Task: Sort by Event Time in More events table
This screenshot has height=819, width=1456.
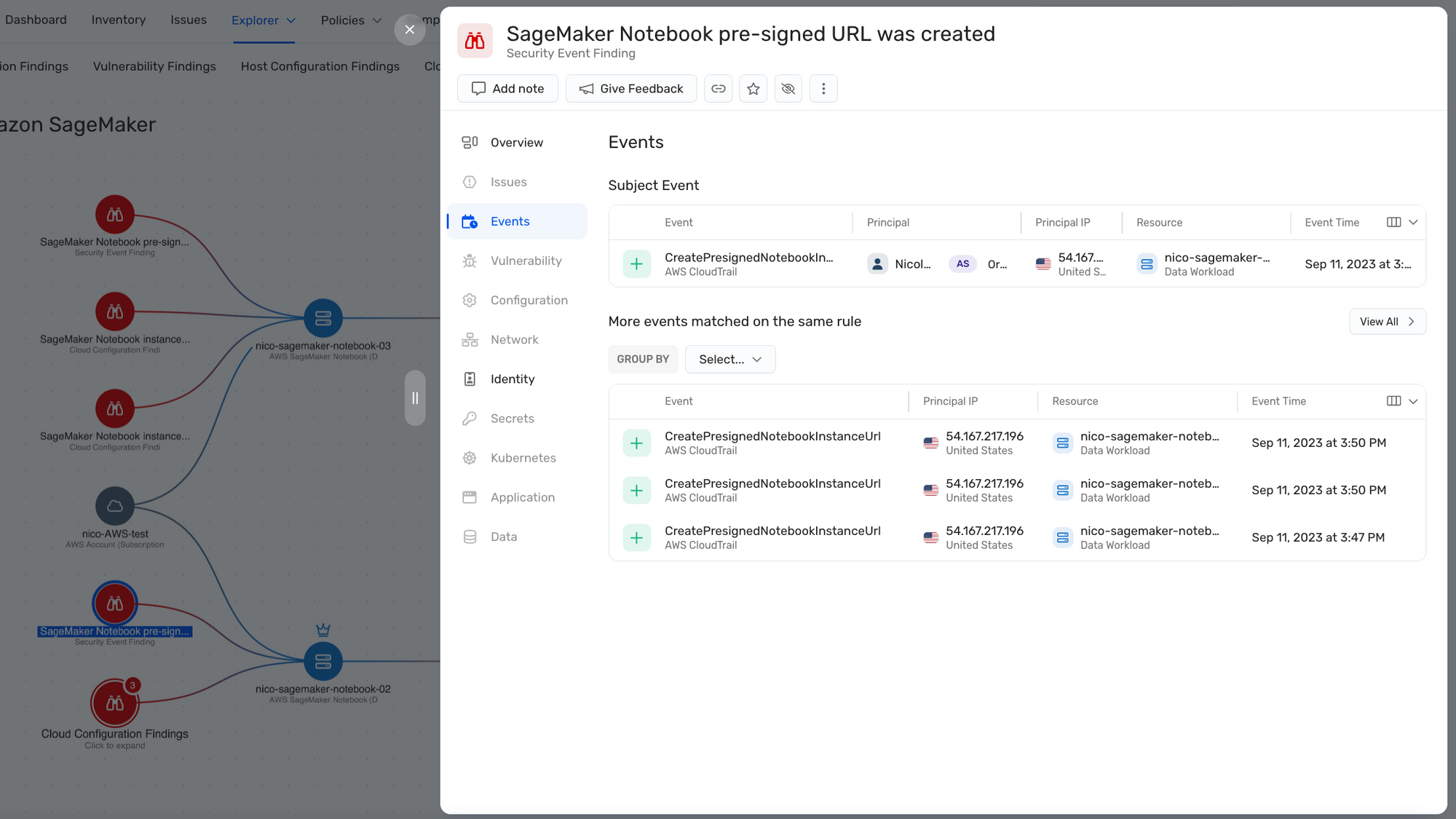Action: coord(1278,401)
